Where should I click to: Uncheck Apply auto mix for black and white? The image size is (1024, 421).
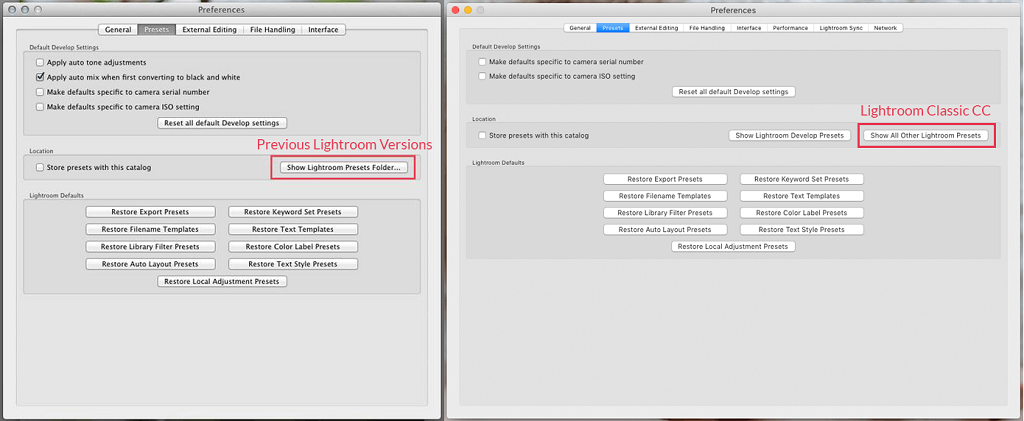pos(40,77)
